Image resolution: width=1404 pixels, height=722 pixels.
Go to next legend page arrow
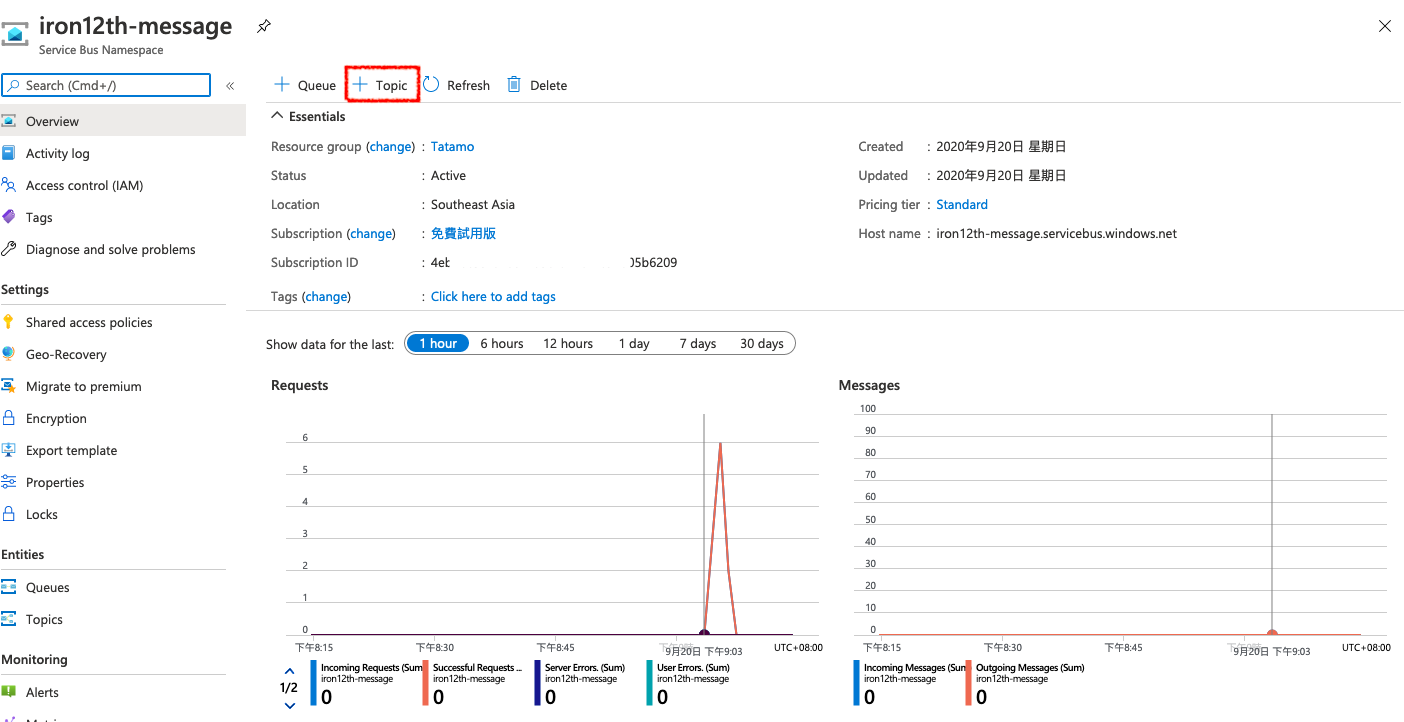(290, 705)
